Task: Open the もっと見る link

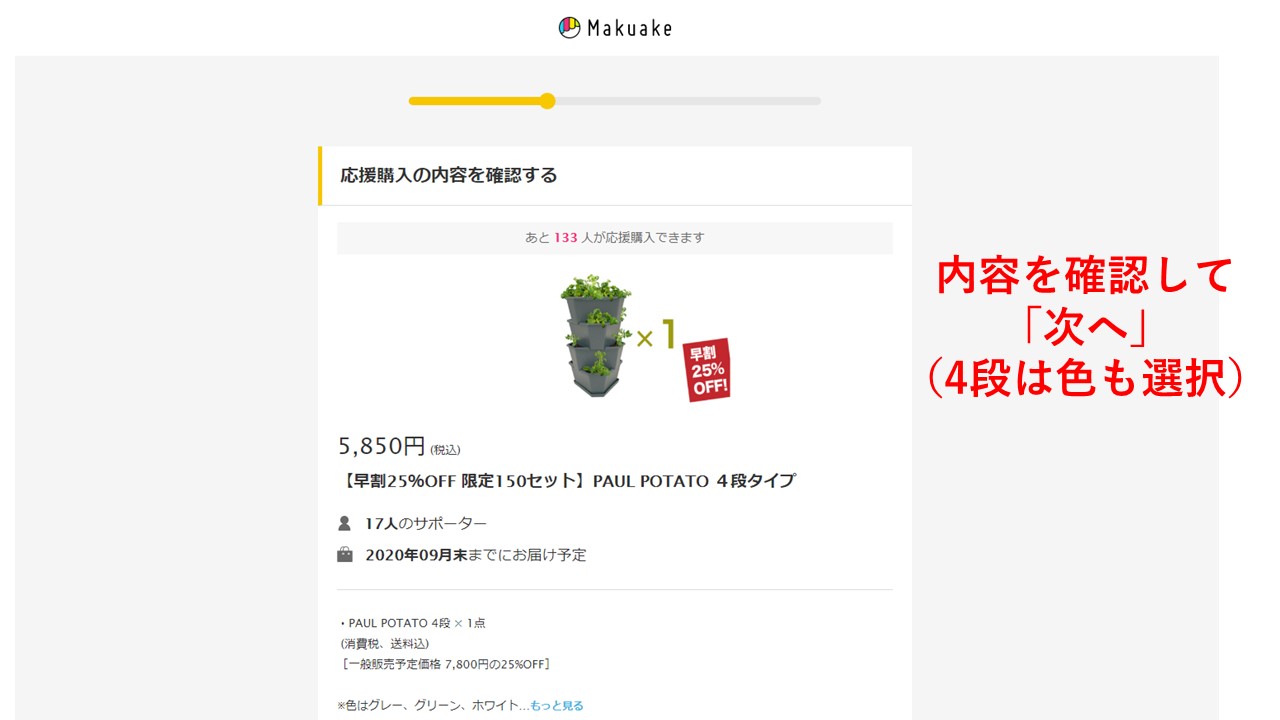Action: 557,706
